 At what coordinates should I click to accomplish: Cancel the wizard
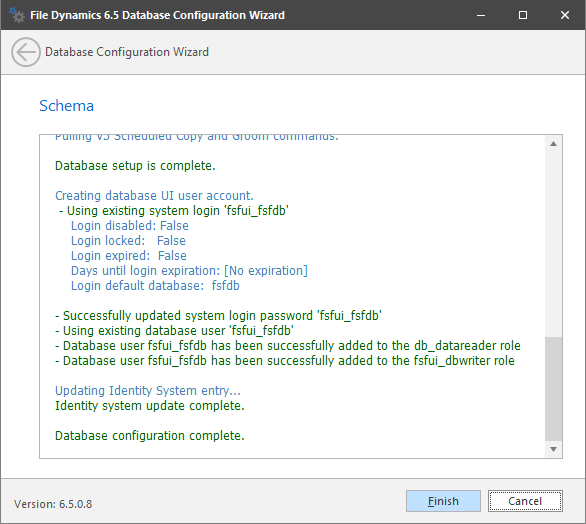tap(525, 501)
